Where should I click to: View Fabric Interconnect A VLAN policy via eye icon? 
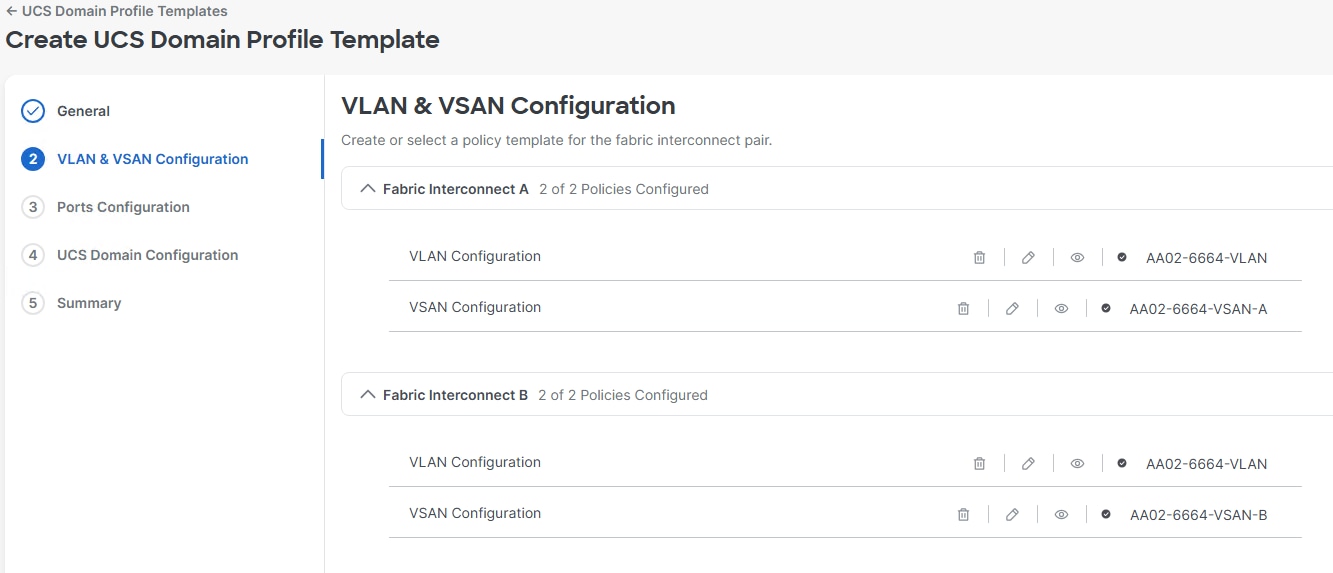[x=1077, y=257]
